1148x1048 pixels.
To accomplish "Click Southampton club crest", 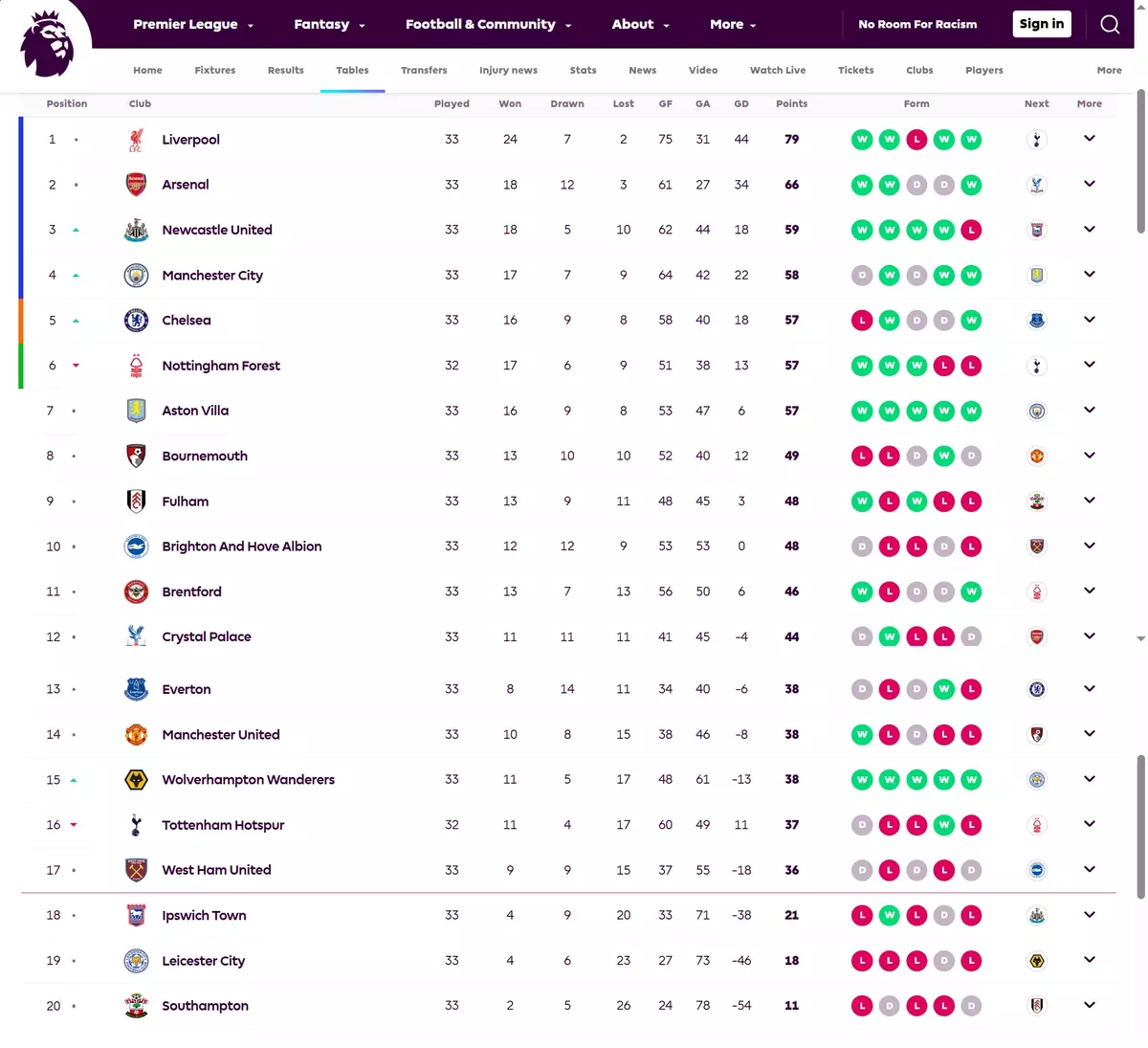I will (136, 1006).
